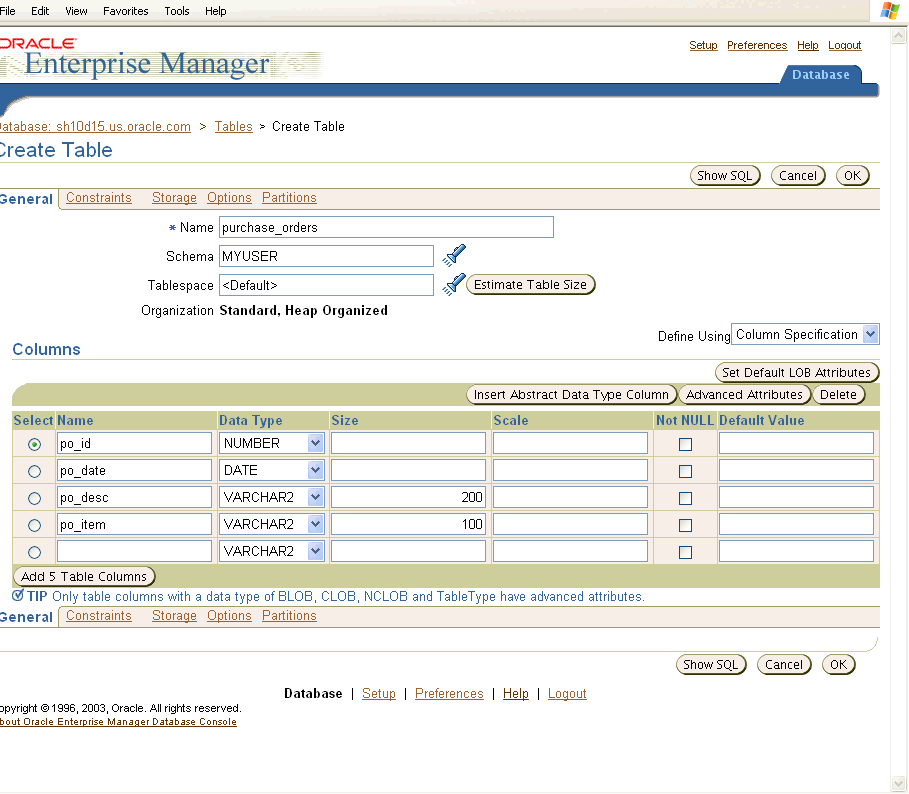
Task: Select the po_date row radio button
Action: 35,471
